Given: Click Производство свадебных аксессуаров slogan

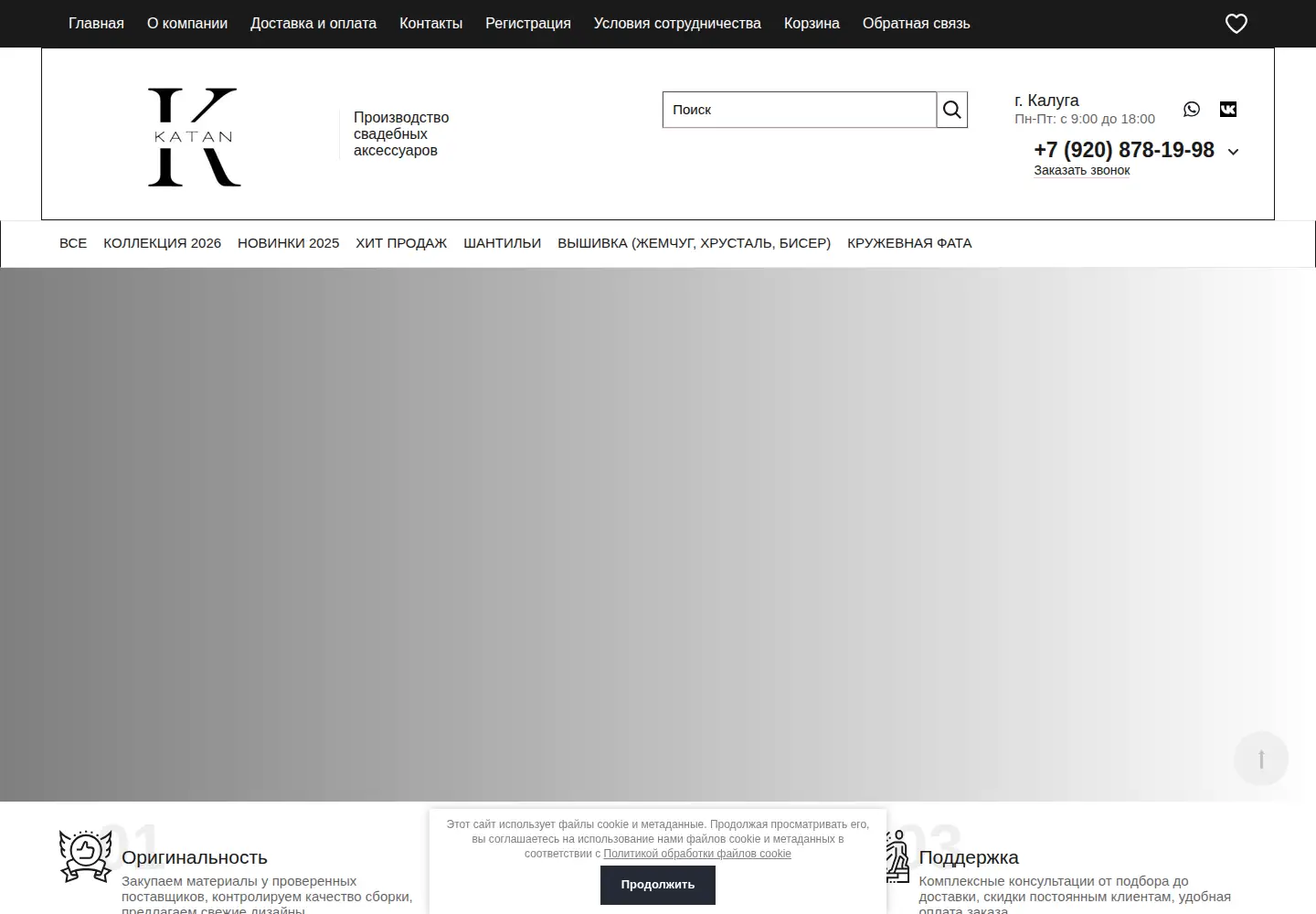Looking at the screenshot, I should pos(401,134).
